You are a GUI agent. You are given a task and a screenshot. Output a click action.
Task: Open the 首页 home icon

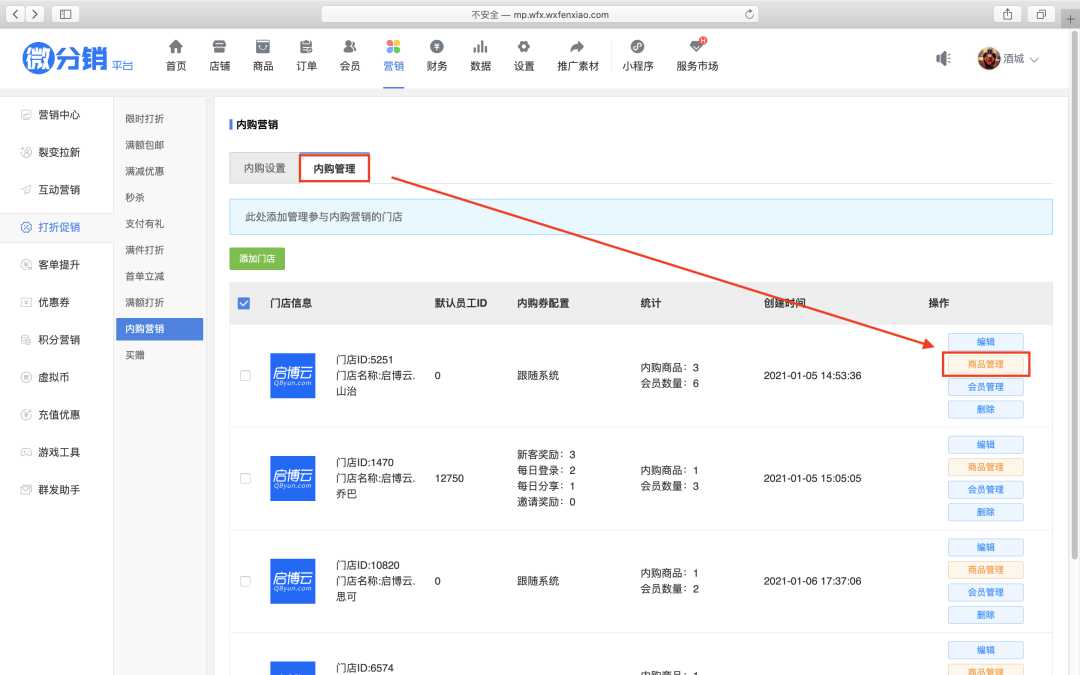[176, 48]
